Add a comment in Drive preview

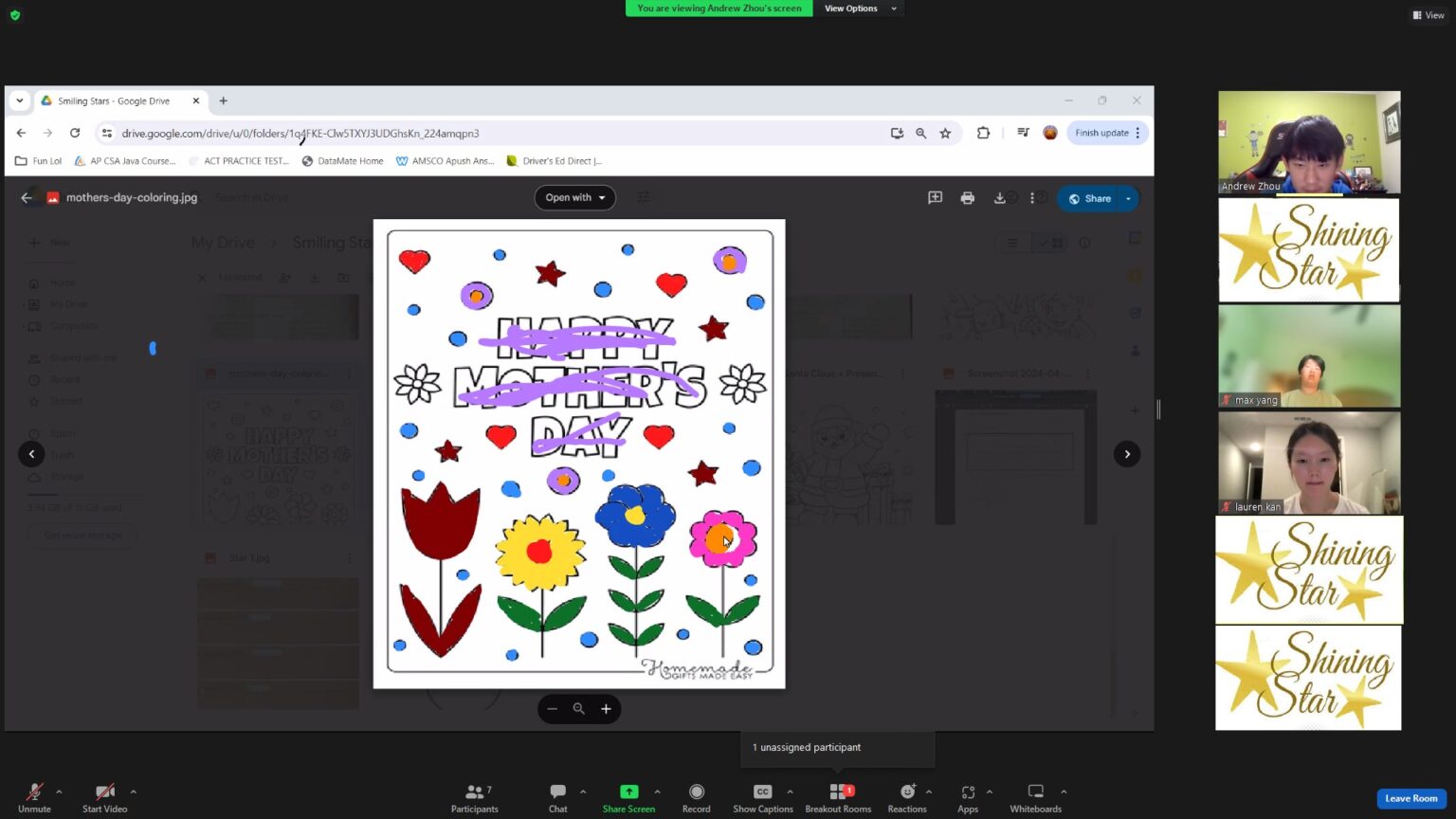(935, 198)
